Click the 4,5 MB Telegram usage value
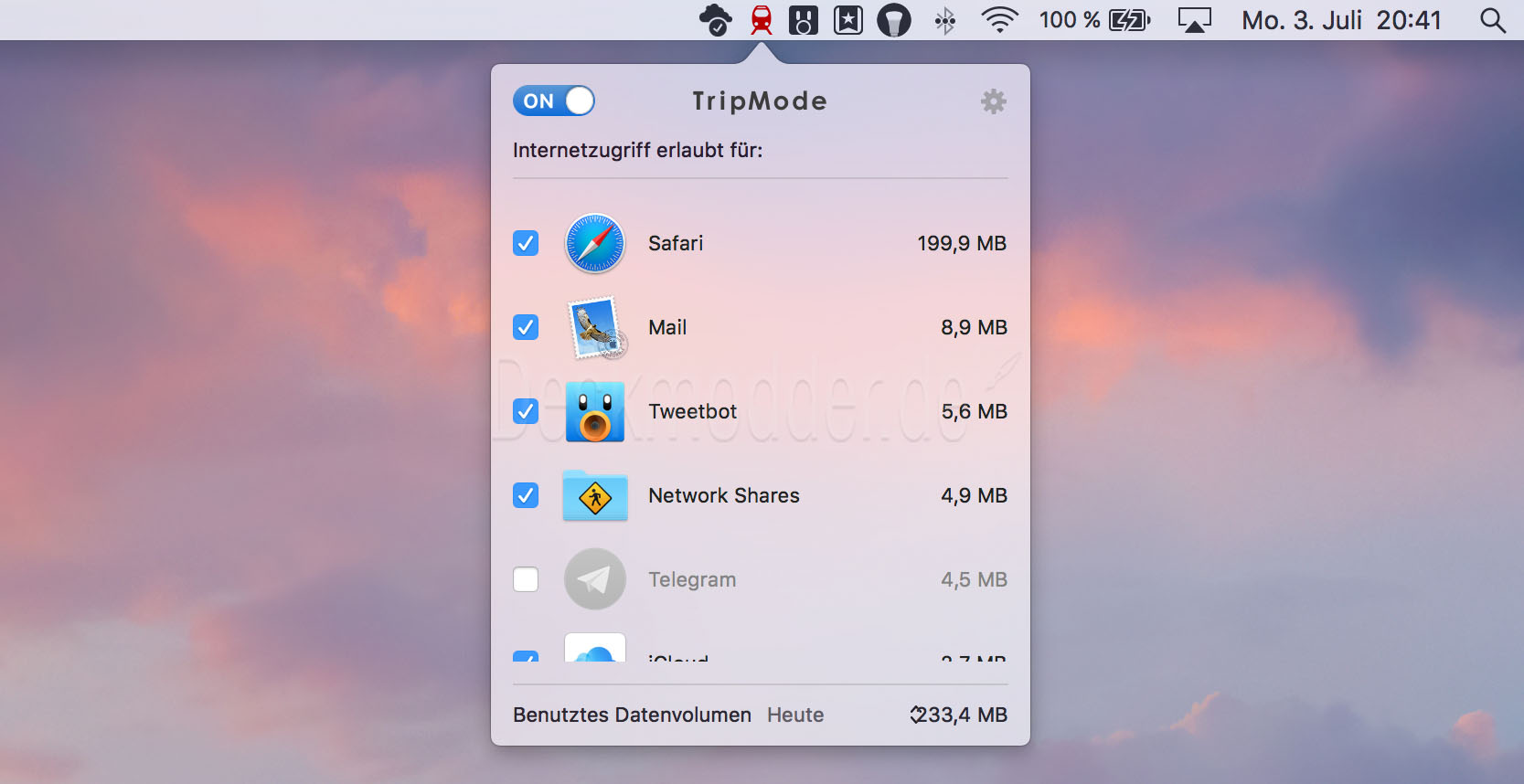The height and width of the screenshot is (784, 1524). 974,579
